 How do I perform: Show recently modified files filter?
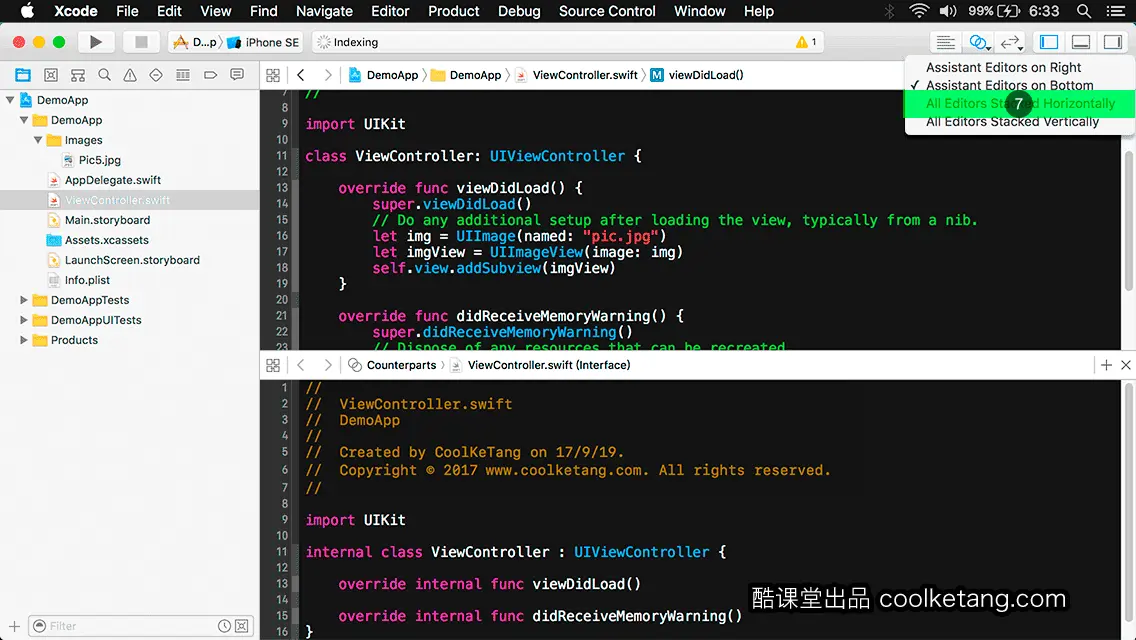click(x=225, y=626)
